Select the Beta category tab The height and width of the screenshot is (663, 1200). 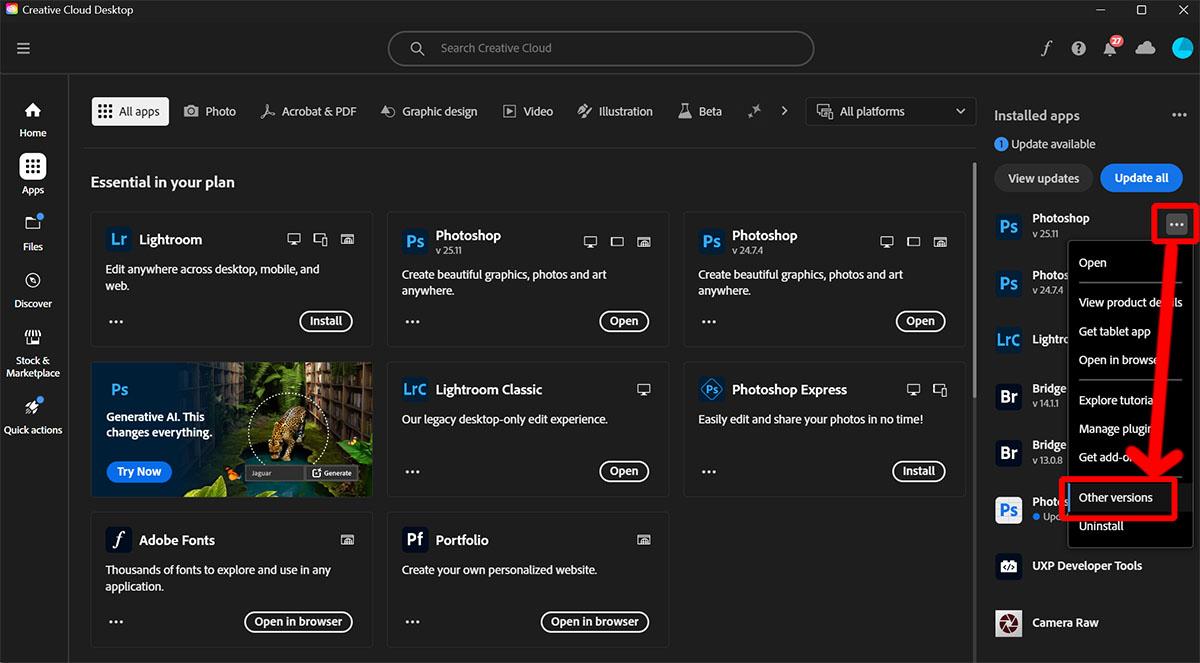tap(699, 111)
